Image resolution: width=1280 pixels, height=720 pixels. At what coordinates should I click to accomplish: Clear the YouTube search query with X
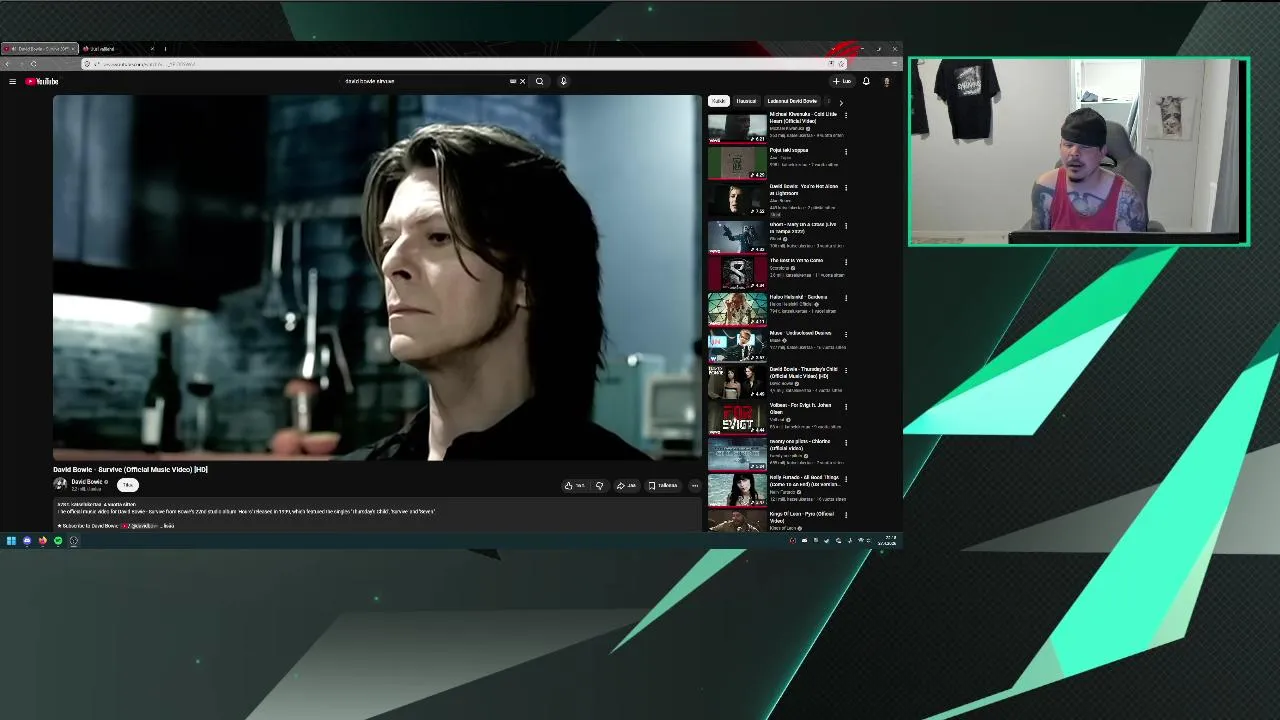522,81
